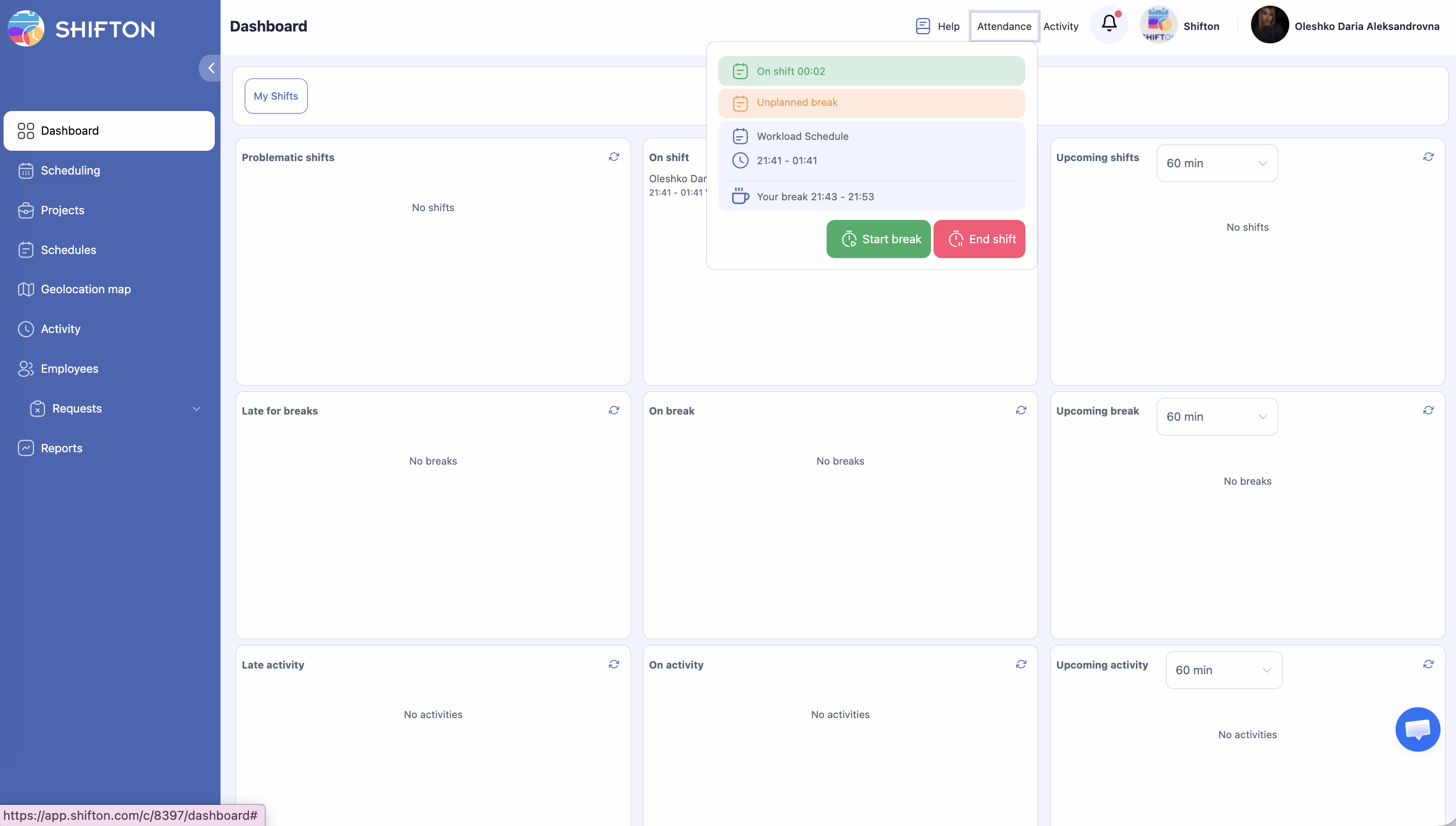This screenshot has height=826, width=1456.
Task: Open the Oleshko Daria user profile avatar
Action: pyautogui.click(x=1270, y=25)
